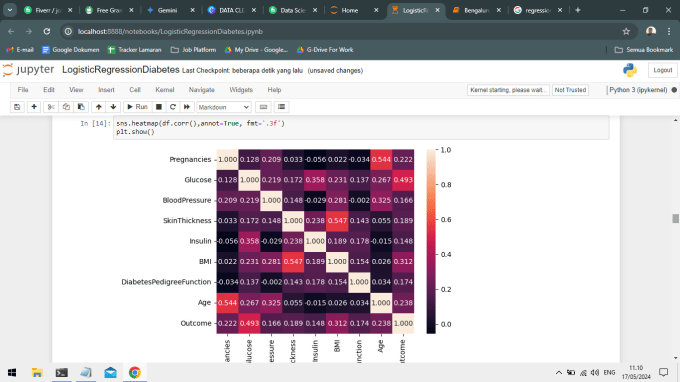Open the command palette keyboard icon

coord(263,107)
